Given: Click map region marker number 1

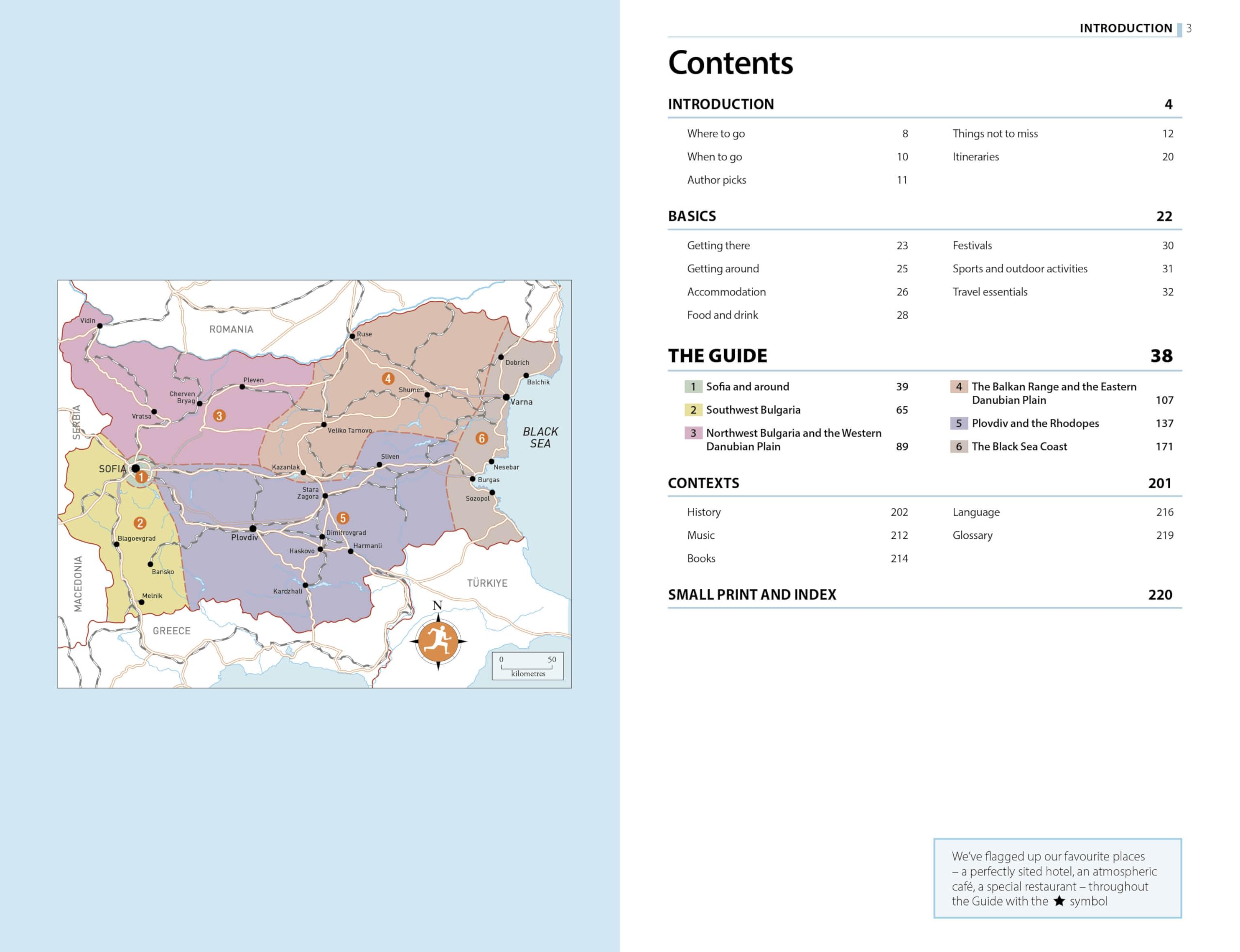Looking at the screenshot, I should pyautogui.click(x=141, y=477).
